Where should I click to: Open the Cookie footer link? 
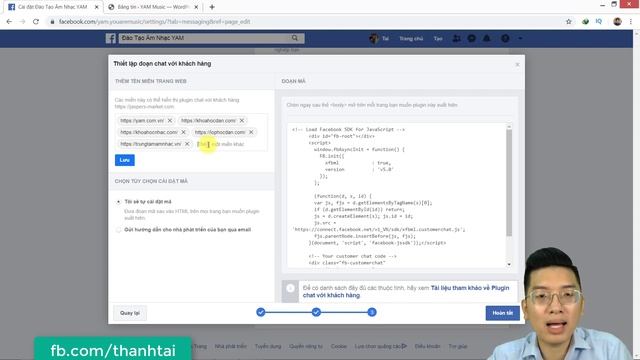[339, 346]
